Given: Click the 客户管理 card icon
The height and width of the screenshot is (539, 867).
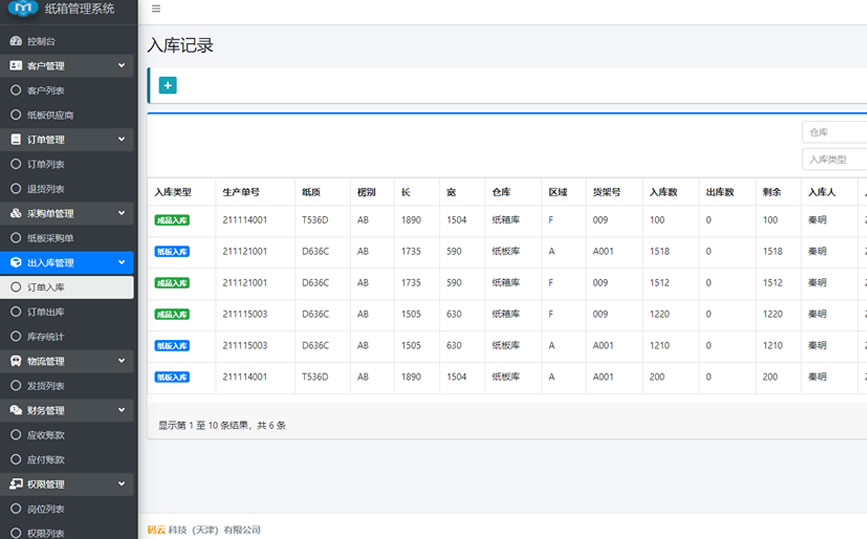Looking at the screenshot, I should click(x=16, y=66).
